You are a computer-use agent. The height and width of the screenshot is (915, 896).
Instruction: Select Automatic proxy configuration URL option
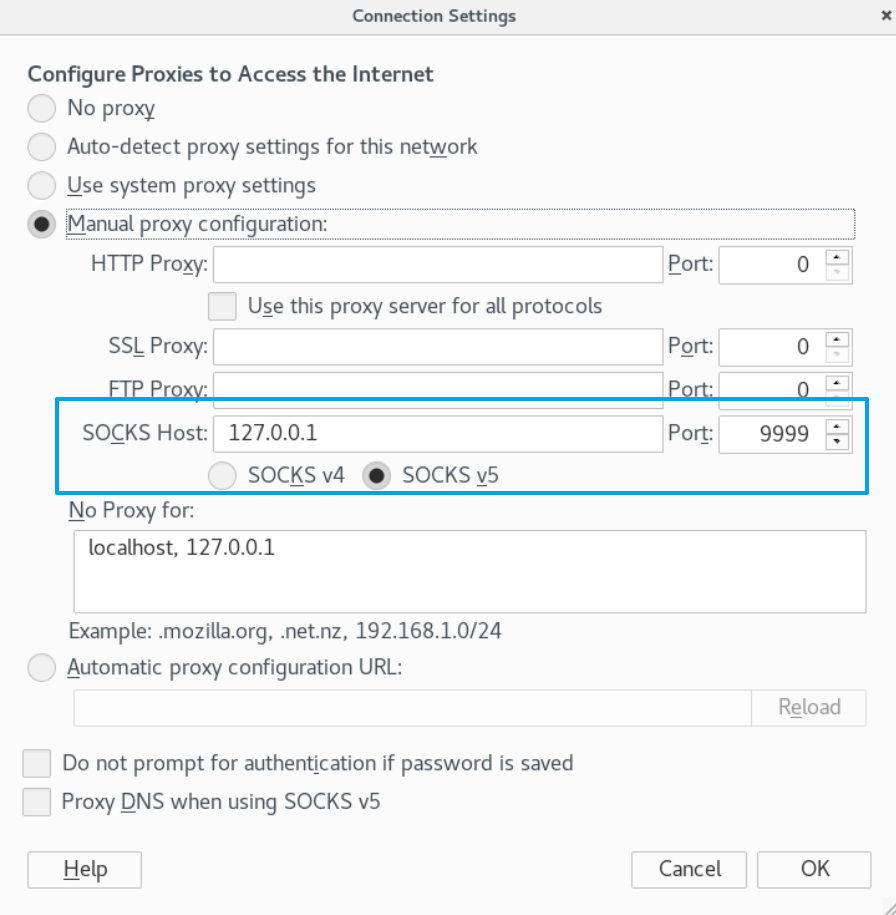(42, 667)
